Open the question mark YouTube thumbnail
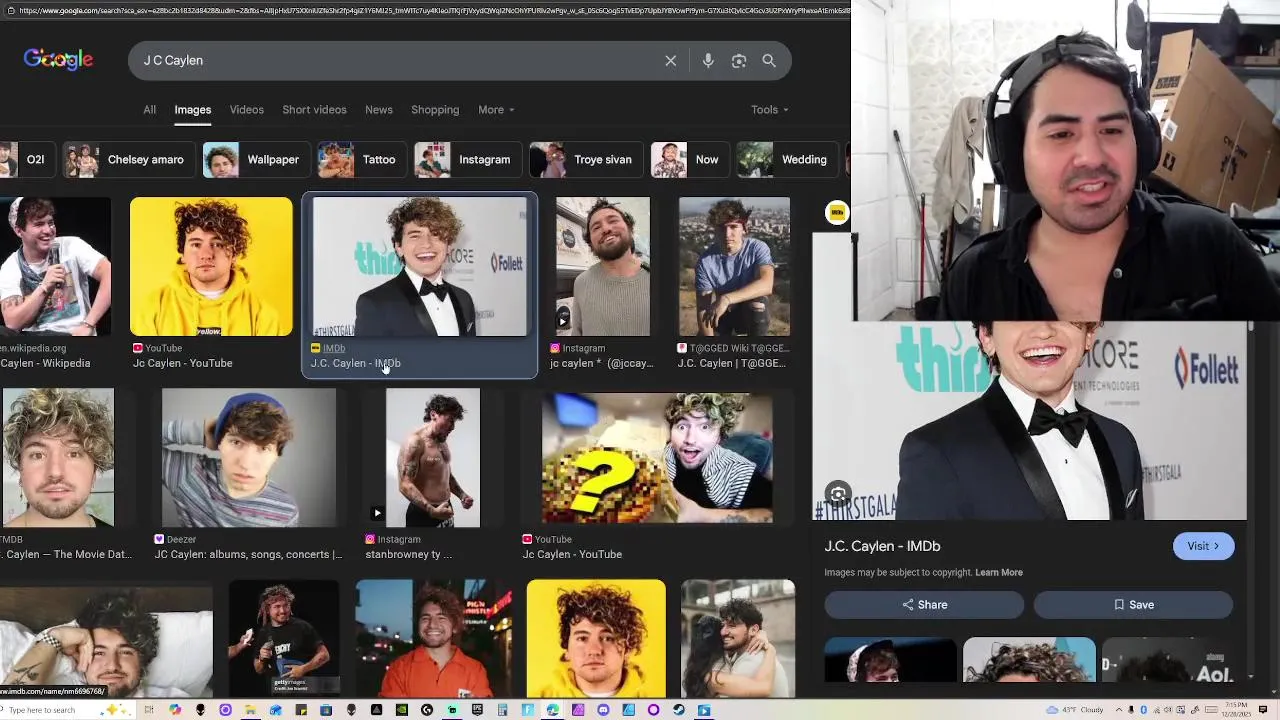This screenshot has height=720, width=1280. coord(657,457)
